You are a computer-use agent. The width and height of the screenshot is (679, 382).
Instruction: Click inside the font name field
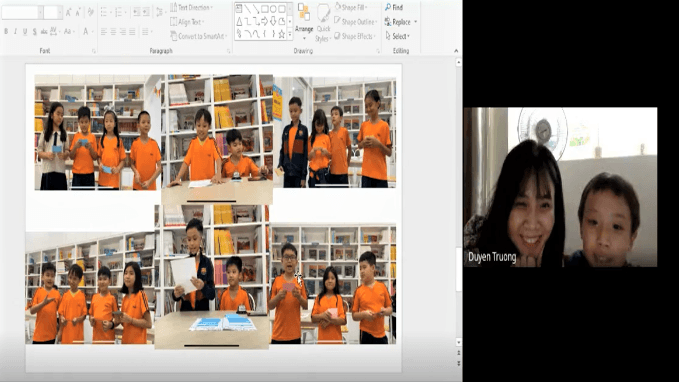[19, 12]
